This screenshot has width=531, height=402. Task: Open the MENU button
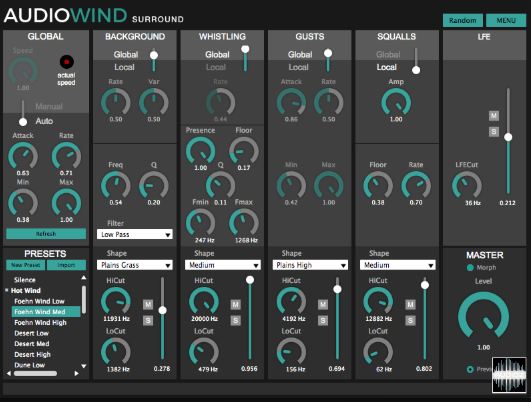click(x=506, y=20)
